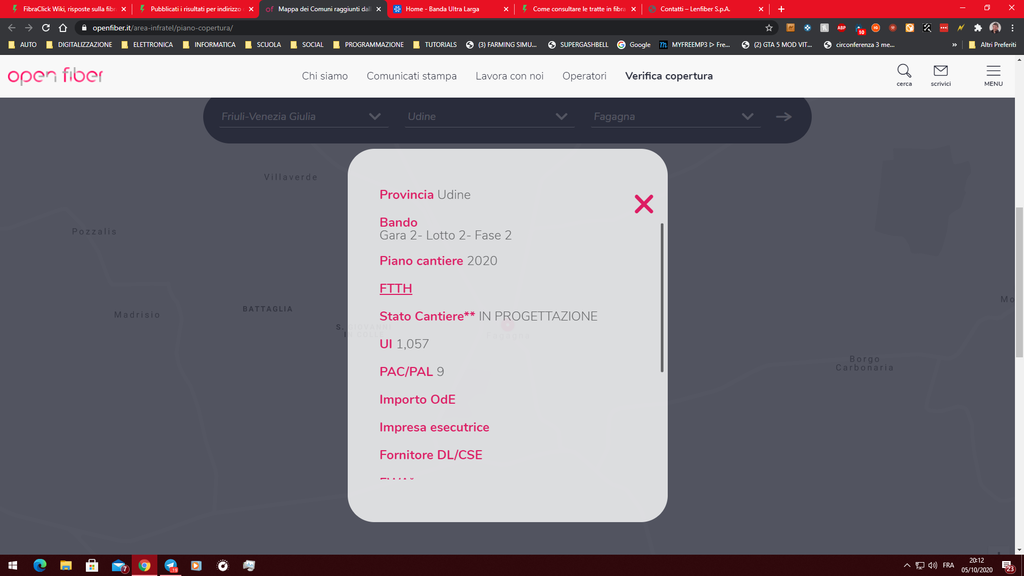
Task: Open Microsoft Store from the taskbar
Action: (x=92, y=566)
